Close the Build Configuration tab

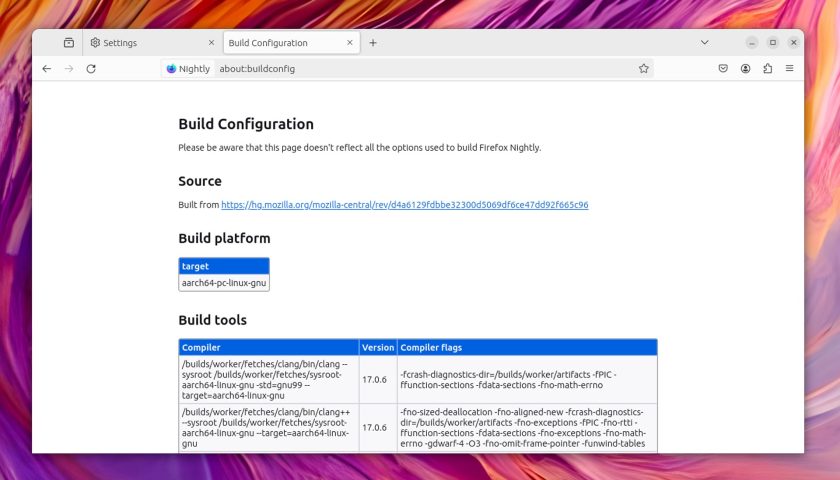click(350, 43)
